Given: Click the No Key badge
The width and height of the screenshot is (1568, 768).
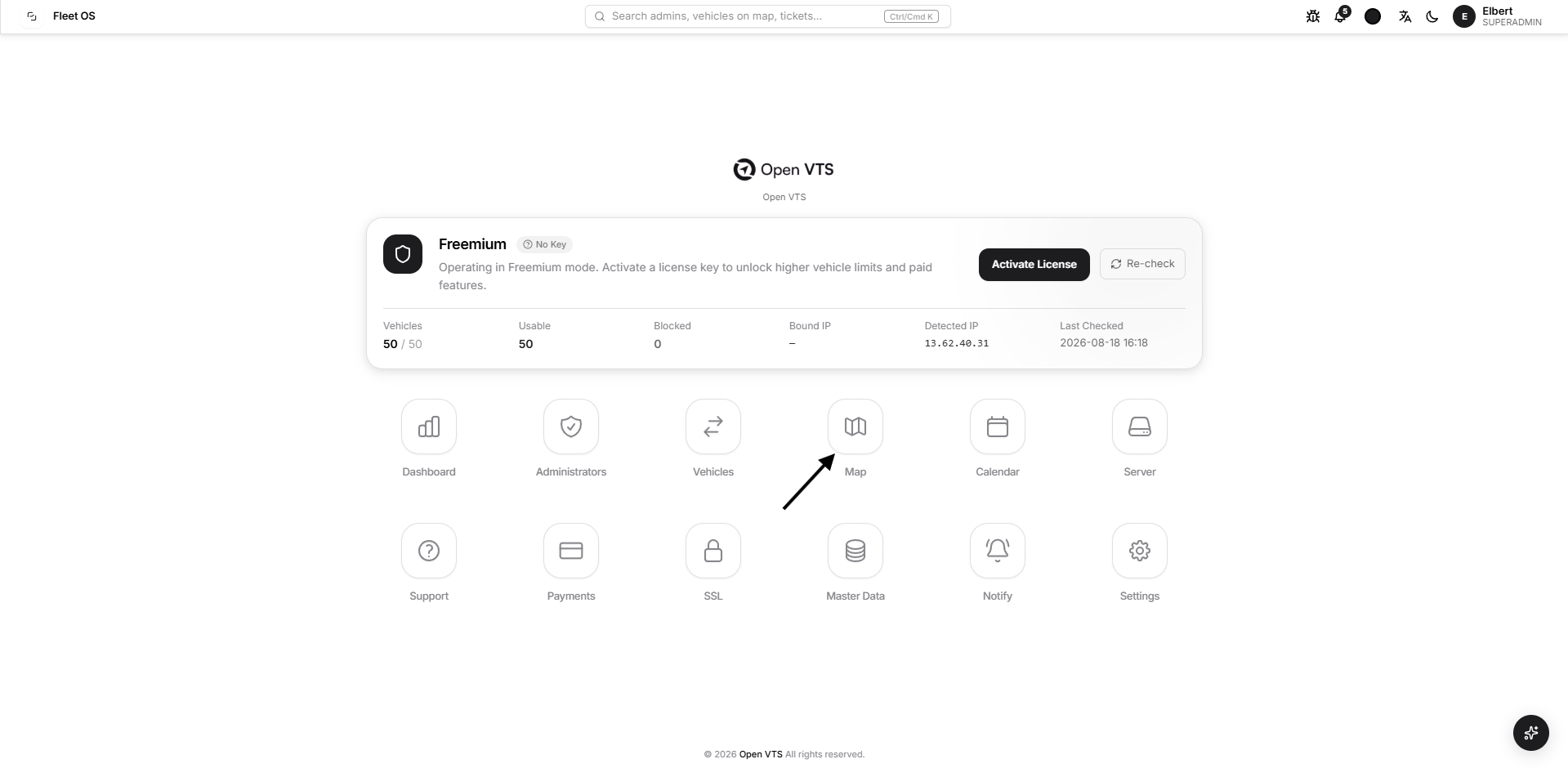Looking at the screenshot, I should pyautogui.click(x=545, y=244).
